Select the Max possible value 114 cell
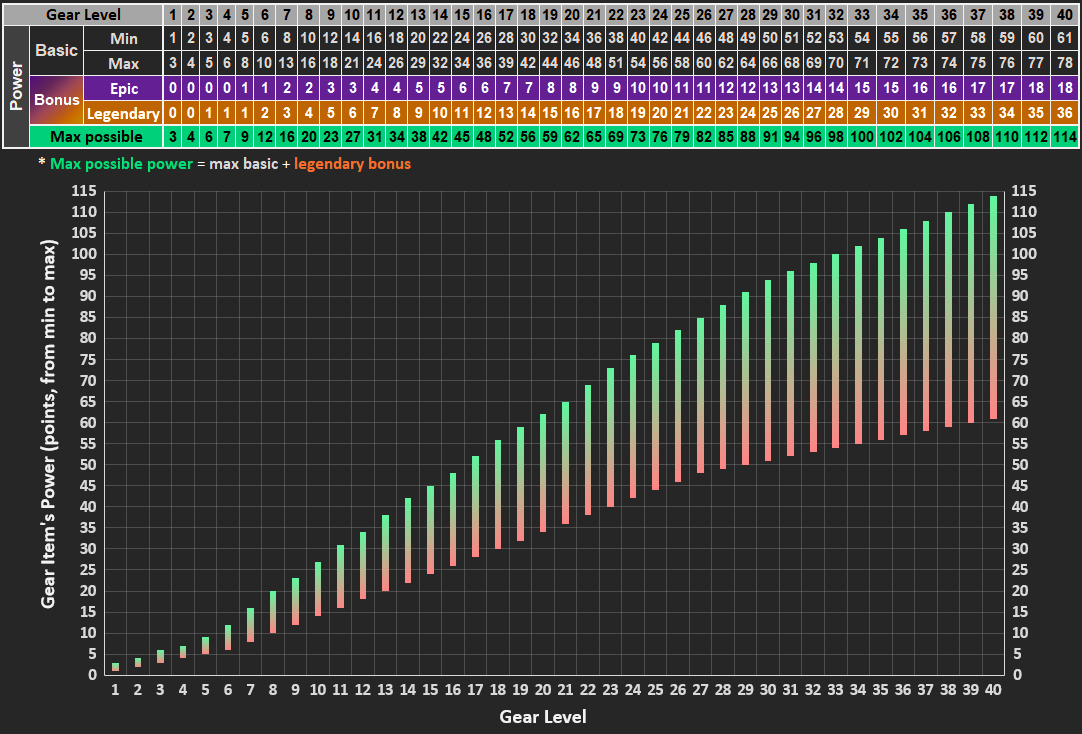Screen dimensions: 1082x734 [x=1063, y=136]
